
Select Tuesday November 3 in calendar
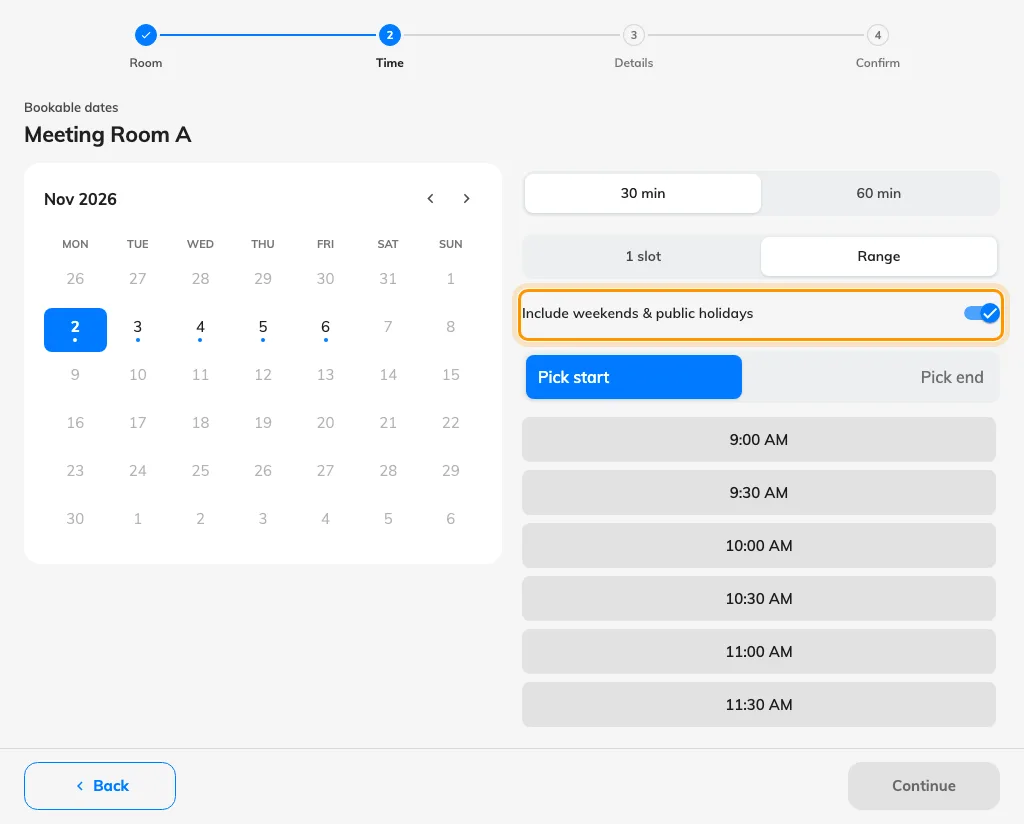coord(138,330)
